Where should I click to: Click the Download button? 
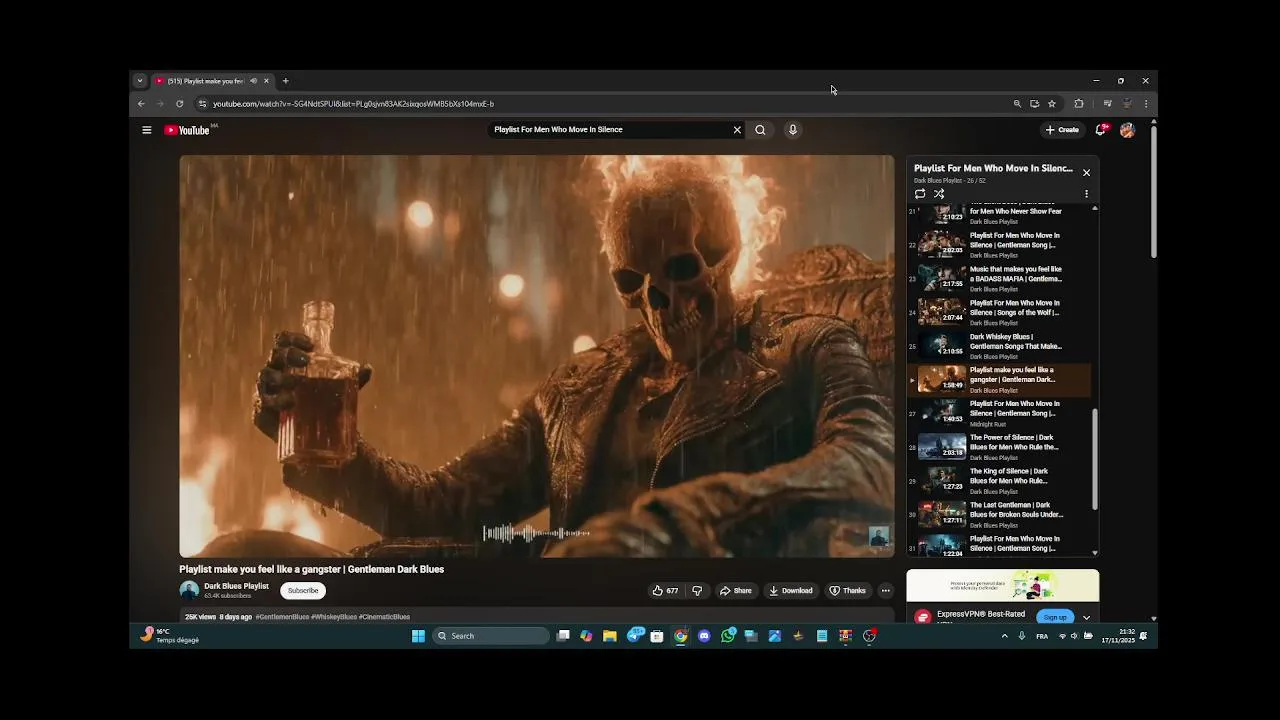coord(791,591)
